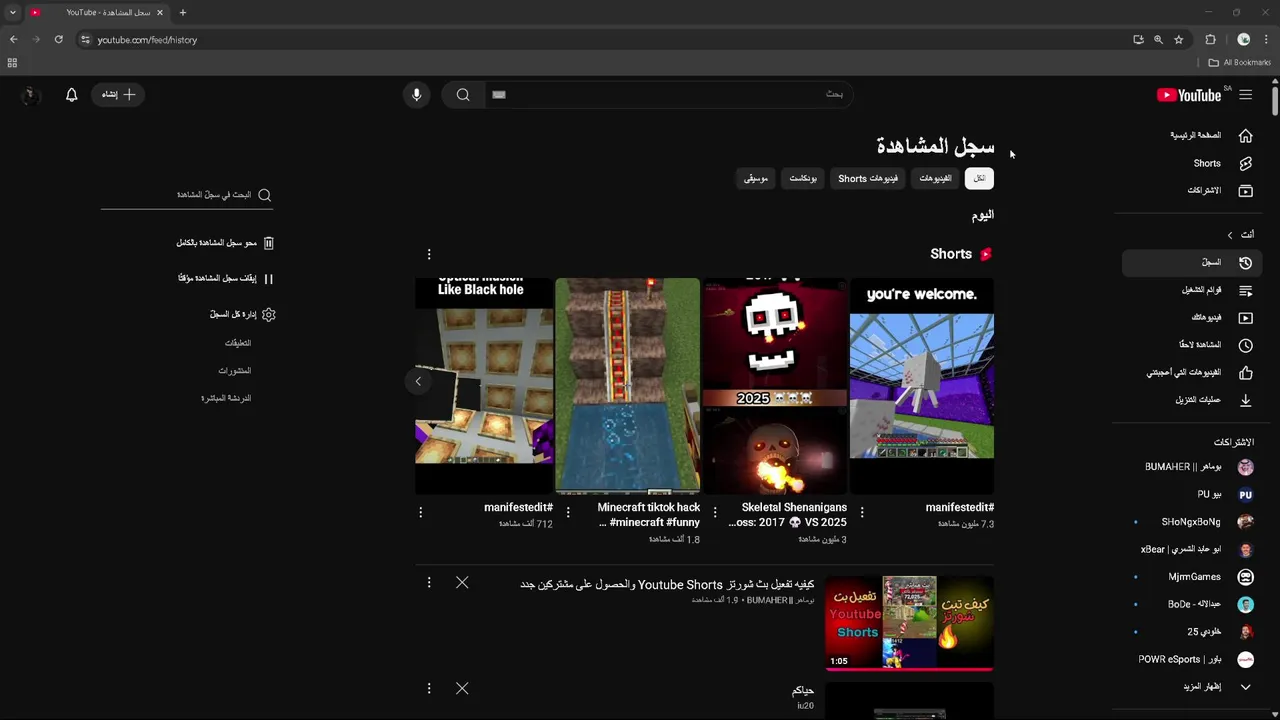The image size is (1280, 720).
Task: Click the Create (إنشاء) button
Action: (x=118, y=94)
